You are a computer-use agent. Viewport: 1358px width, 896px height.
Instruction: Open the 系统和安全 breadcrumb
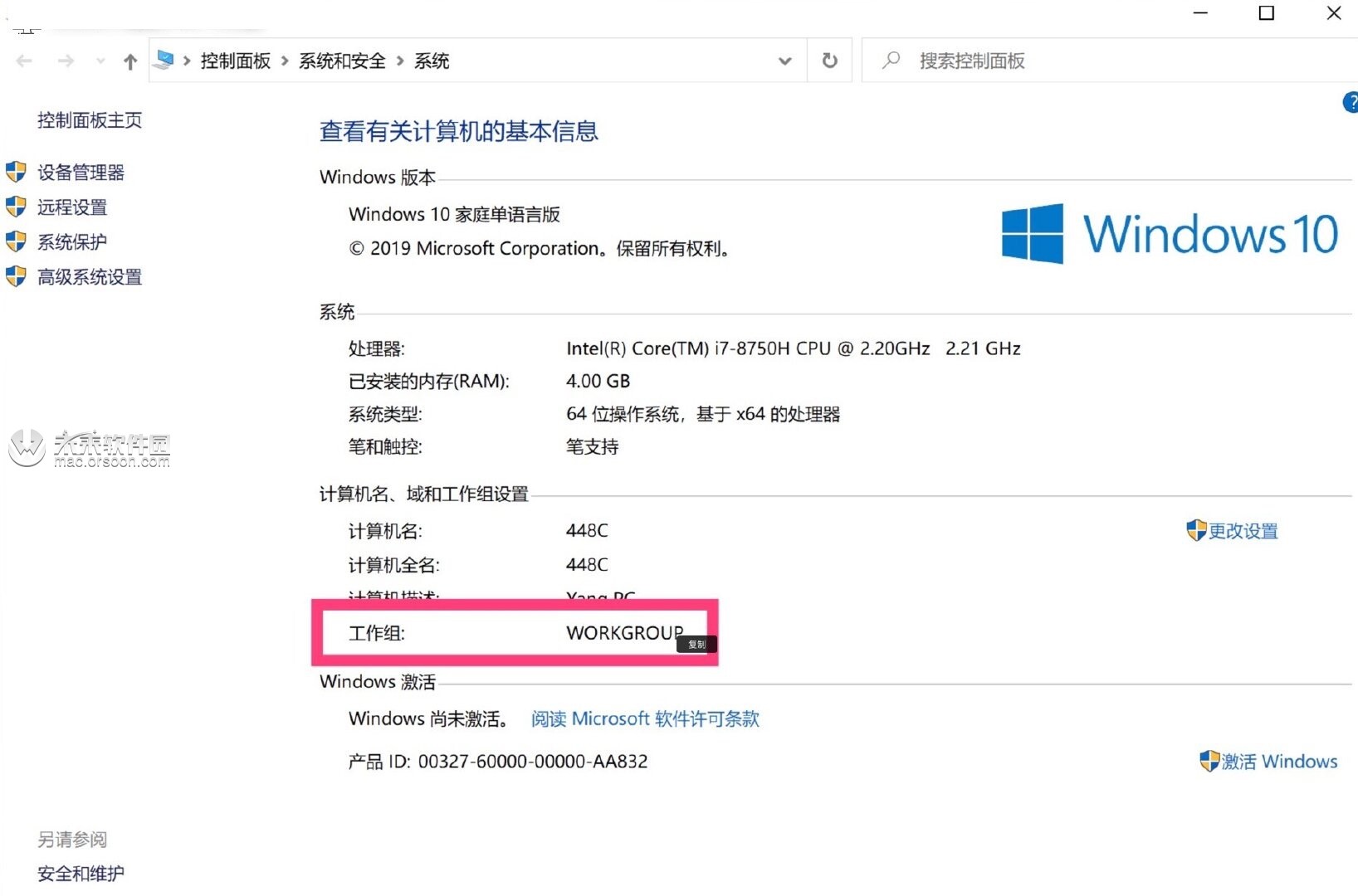click(x=342, y=61)
